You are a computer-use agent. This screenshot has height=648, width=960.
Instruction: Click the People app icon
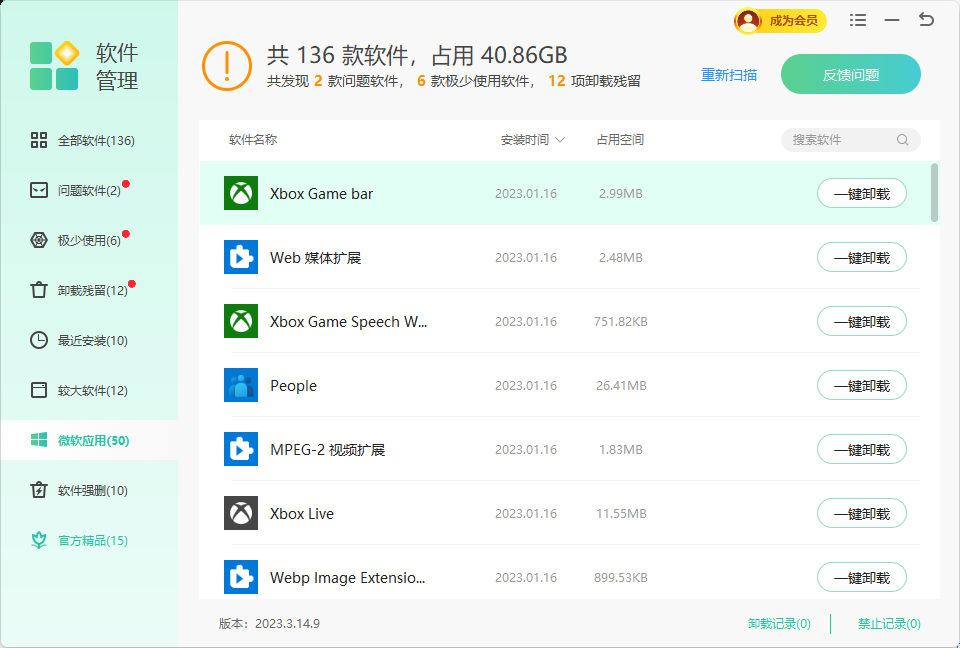(x=241, y=385)
